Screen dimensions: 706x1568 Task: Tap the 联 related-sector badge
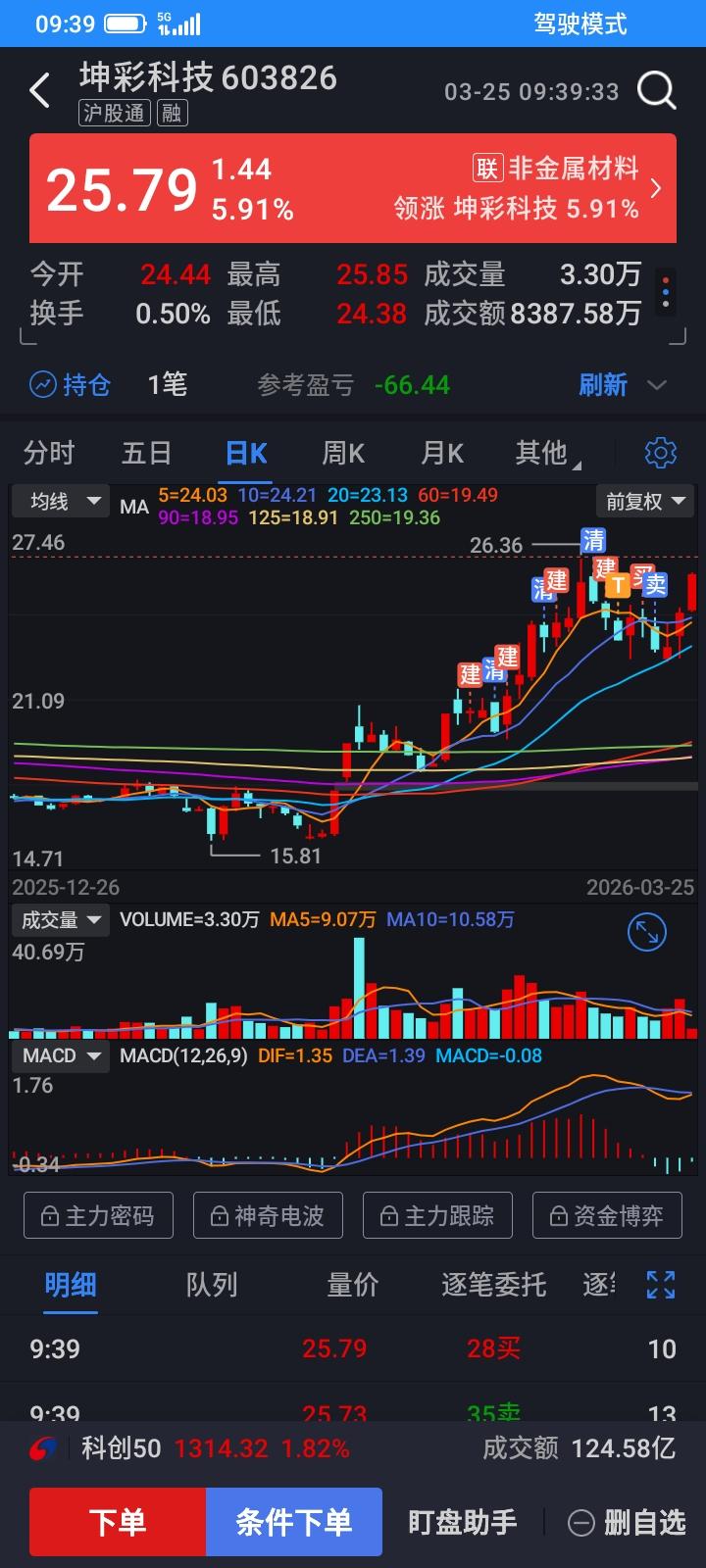pyautogui.click(x=487, y=169)
